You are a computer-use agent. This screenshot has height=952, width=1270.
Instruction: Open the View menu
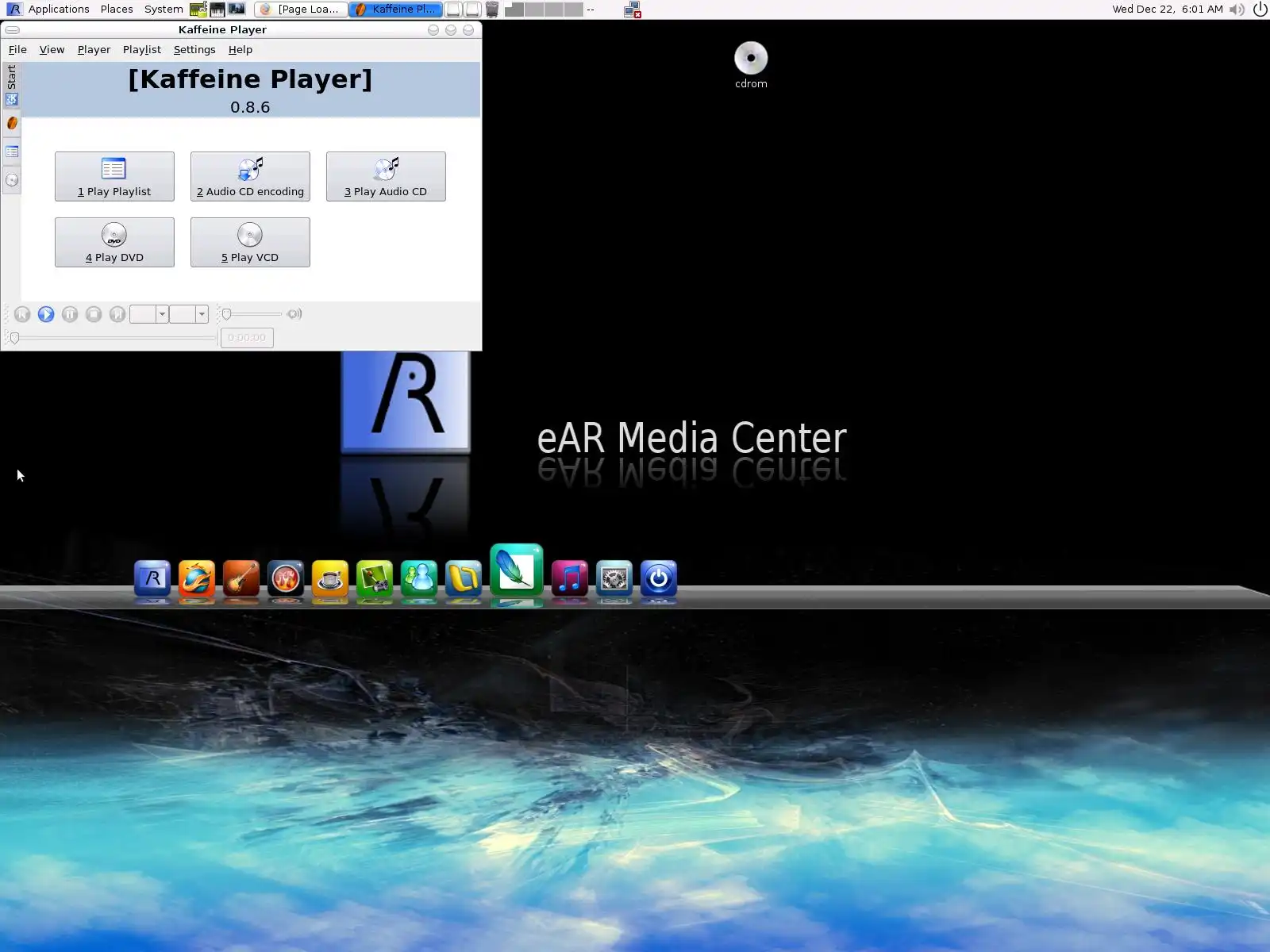(x=52, y=49)
